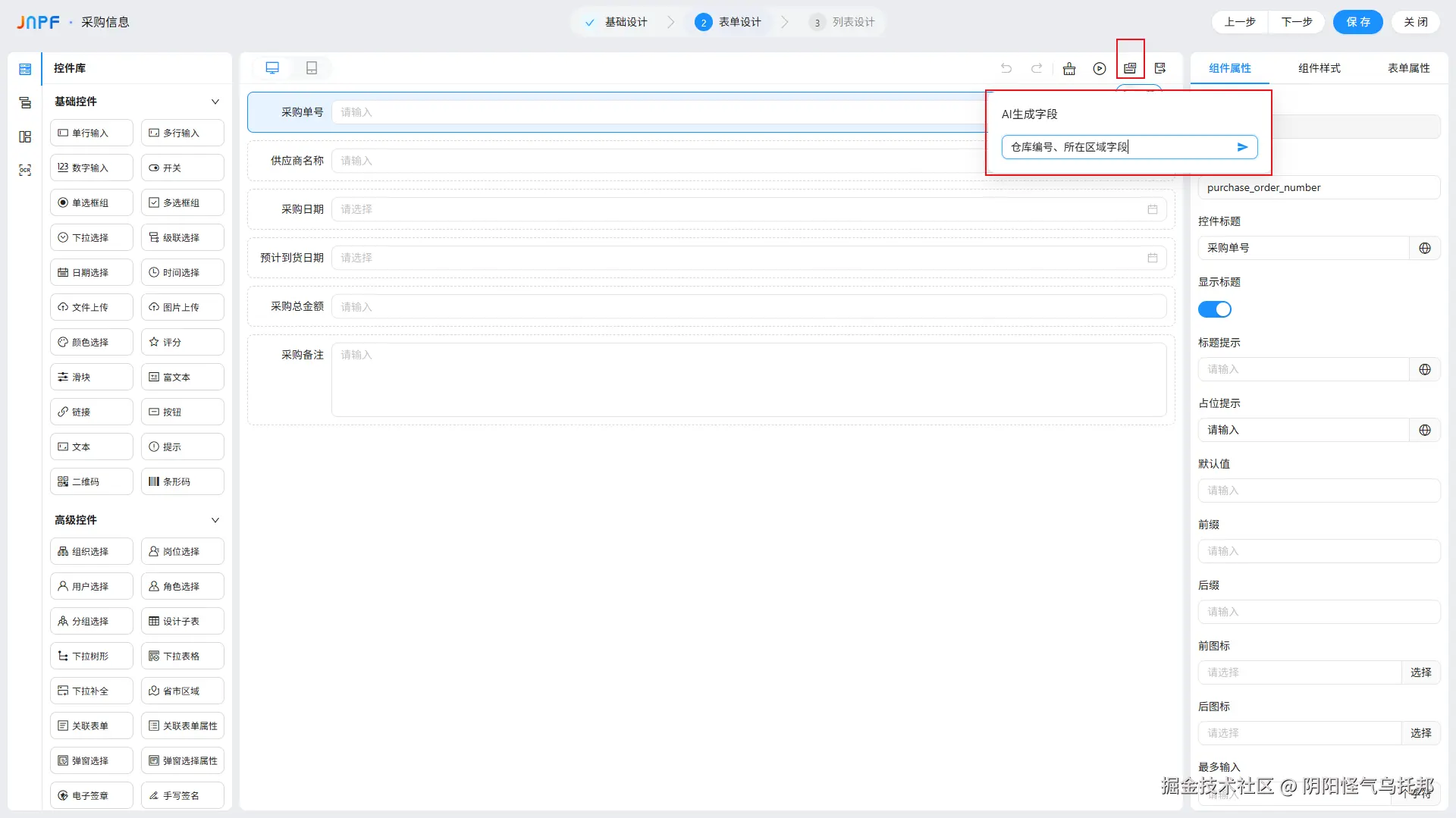Open the outline tree sidebar icon
Viewport: 1456px width, 818px height.
click(x=25, y=103)
